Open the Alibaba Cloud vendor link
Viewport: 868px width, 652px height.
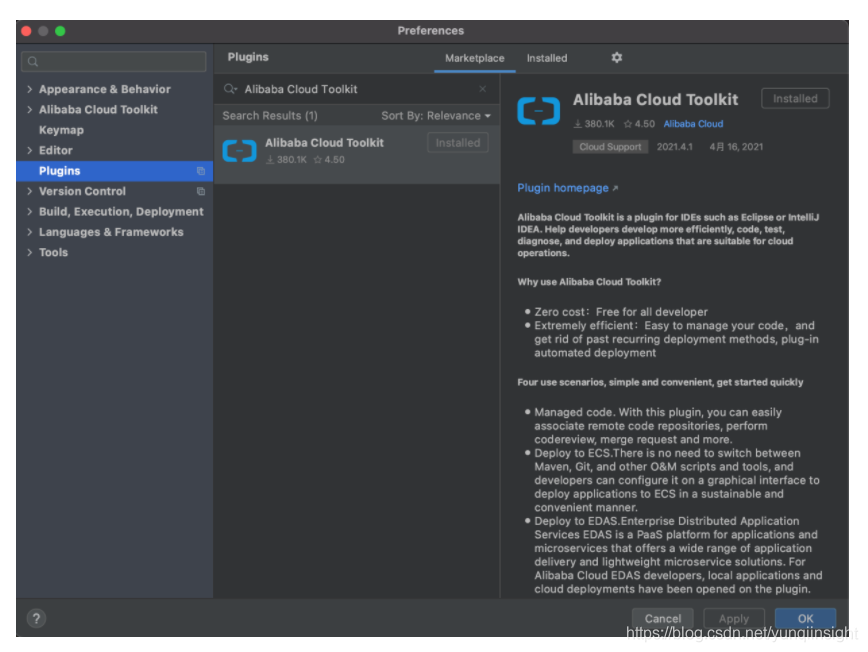[x=693, y=124]
